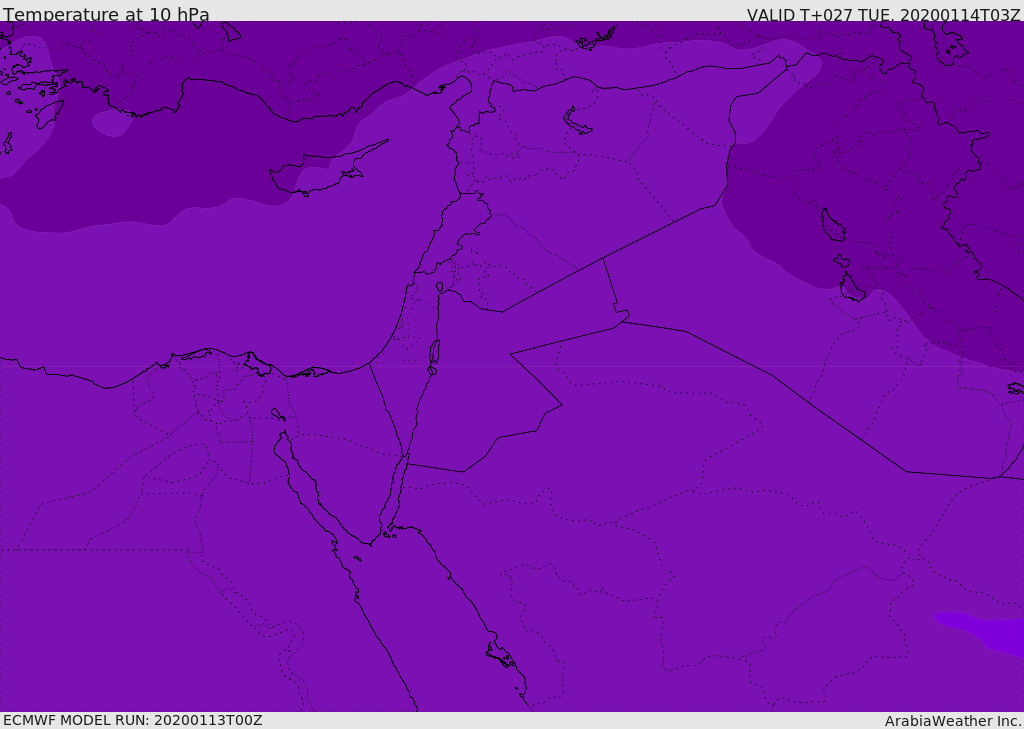This screenshot has width=1024, height=729.
Task: Click the 'VALID T+027 TUE. 20200114T03Z' label
Action: point(883,15)
